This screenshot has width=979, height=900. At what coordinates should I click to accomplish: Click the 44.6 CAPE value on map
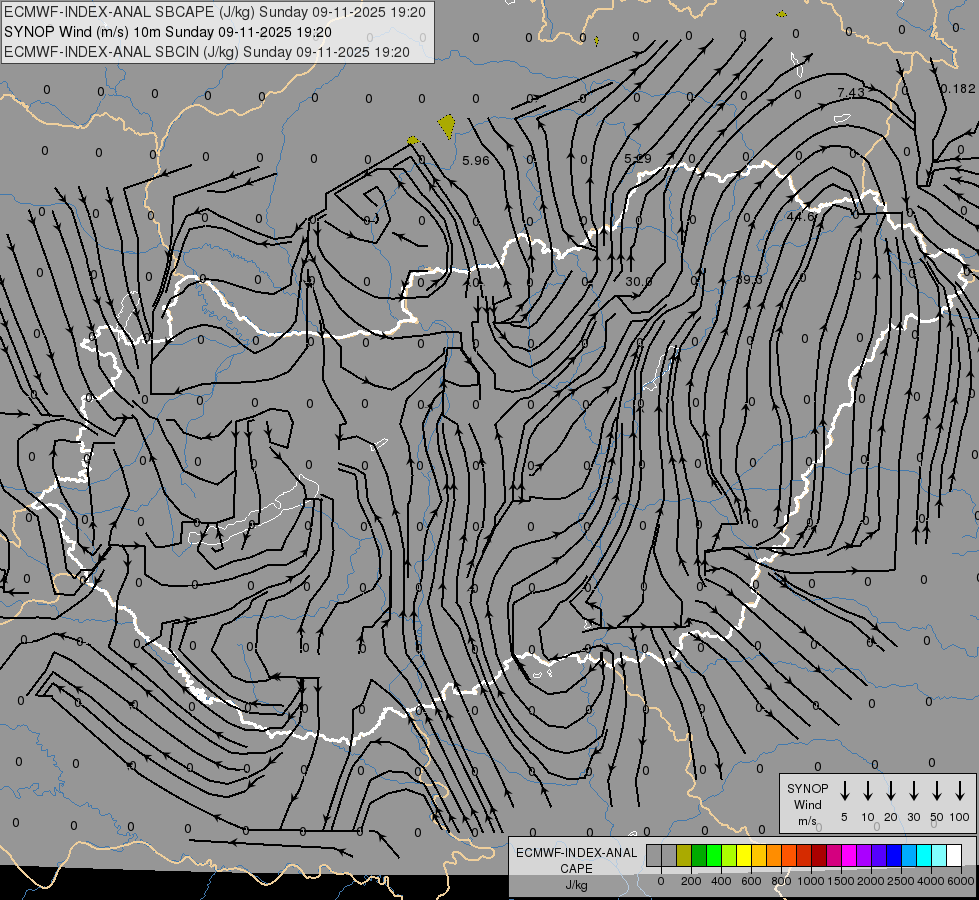(801, 217)
